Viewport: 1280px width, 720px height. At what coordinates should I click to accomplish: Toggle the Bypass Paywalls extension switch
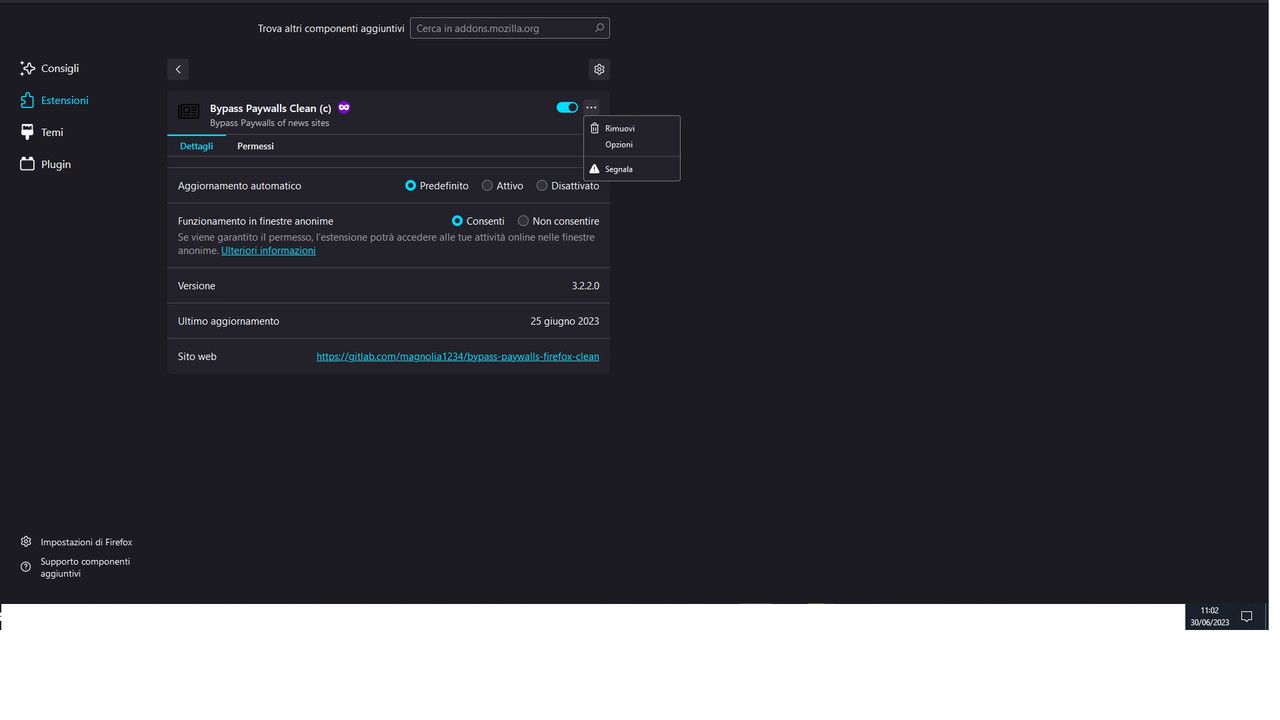pos(567,107)
